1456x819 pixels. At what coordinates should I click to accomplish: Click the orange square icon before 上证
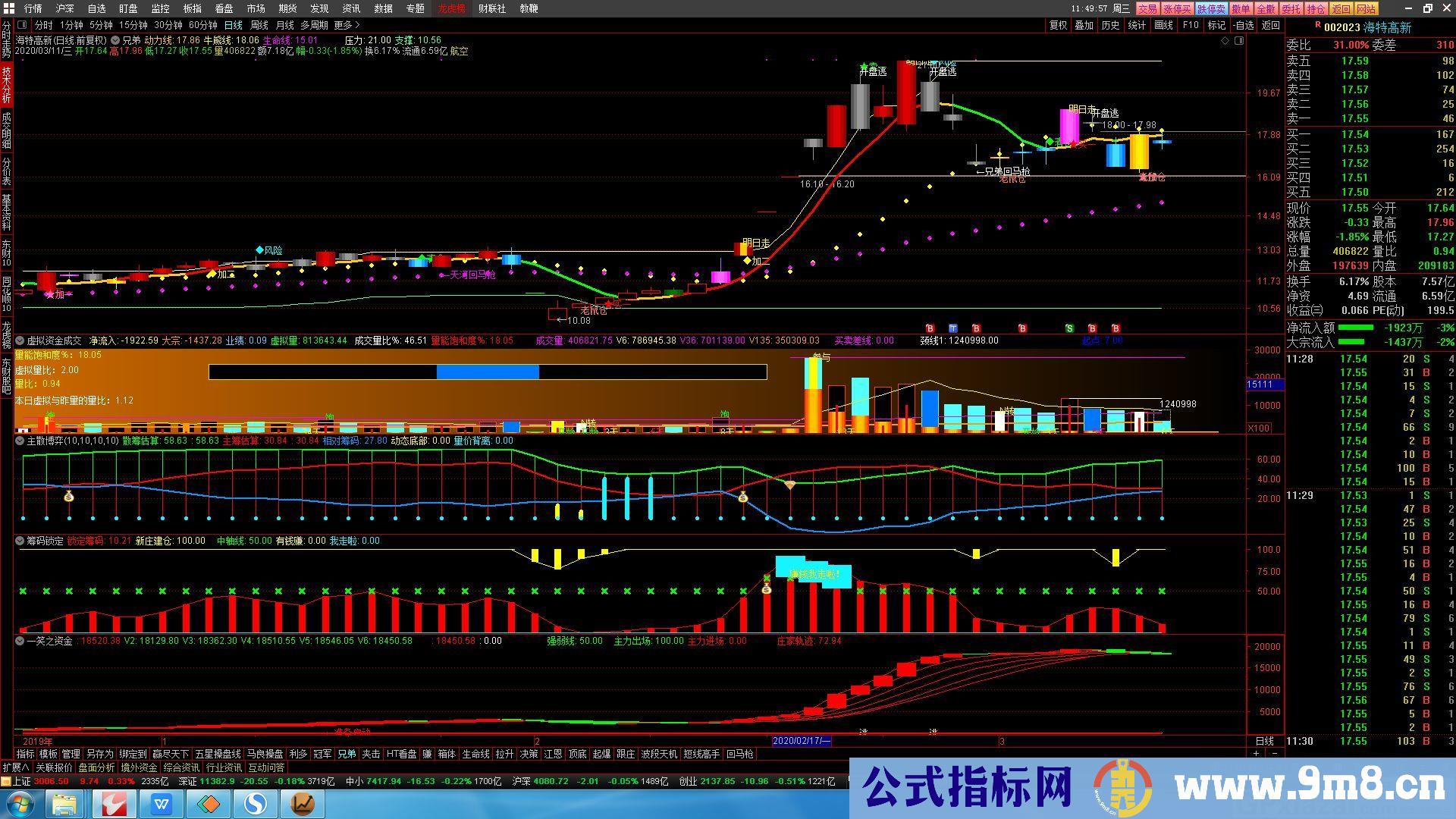tap(6, 781)
